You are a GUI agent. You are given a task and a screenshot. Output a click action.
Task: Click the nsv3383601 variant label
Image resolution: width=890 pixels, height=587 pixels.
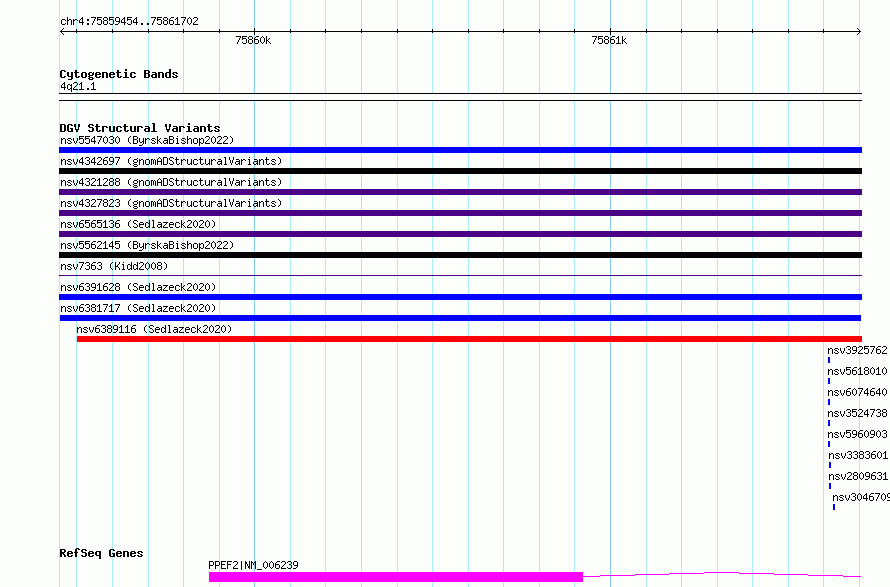(858, 455)
